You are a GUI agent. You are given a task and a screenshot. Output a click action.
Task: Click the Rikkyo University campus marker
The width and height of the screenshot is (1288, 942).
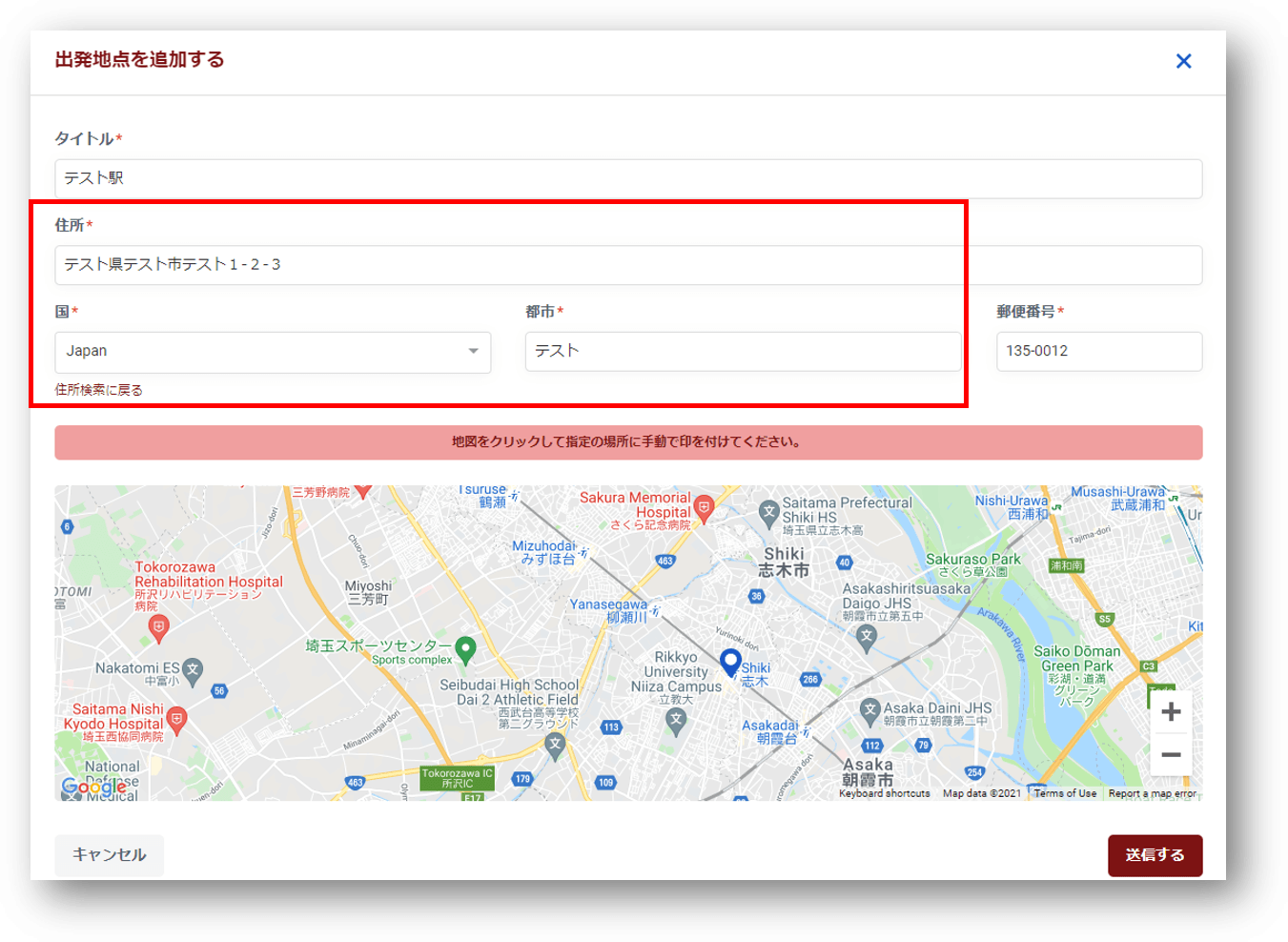(676, 721)
